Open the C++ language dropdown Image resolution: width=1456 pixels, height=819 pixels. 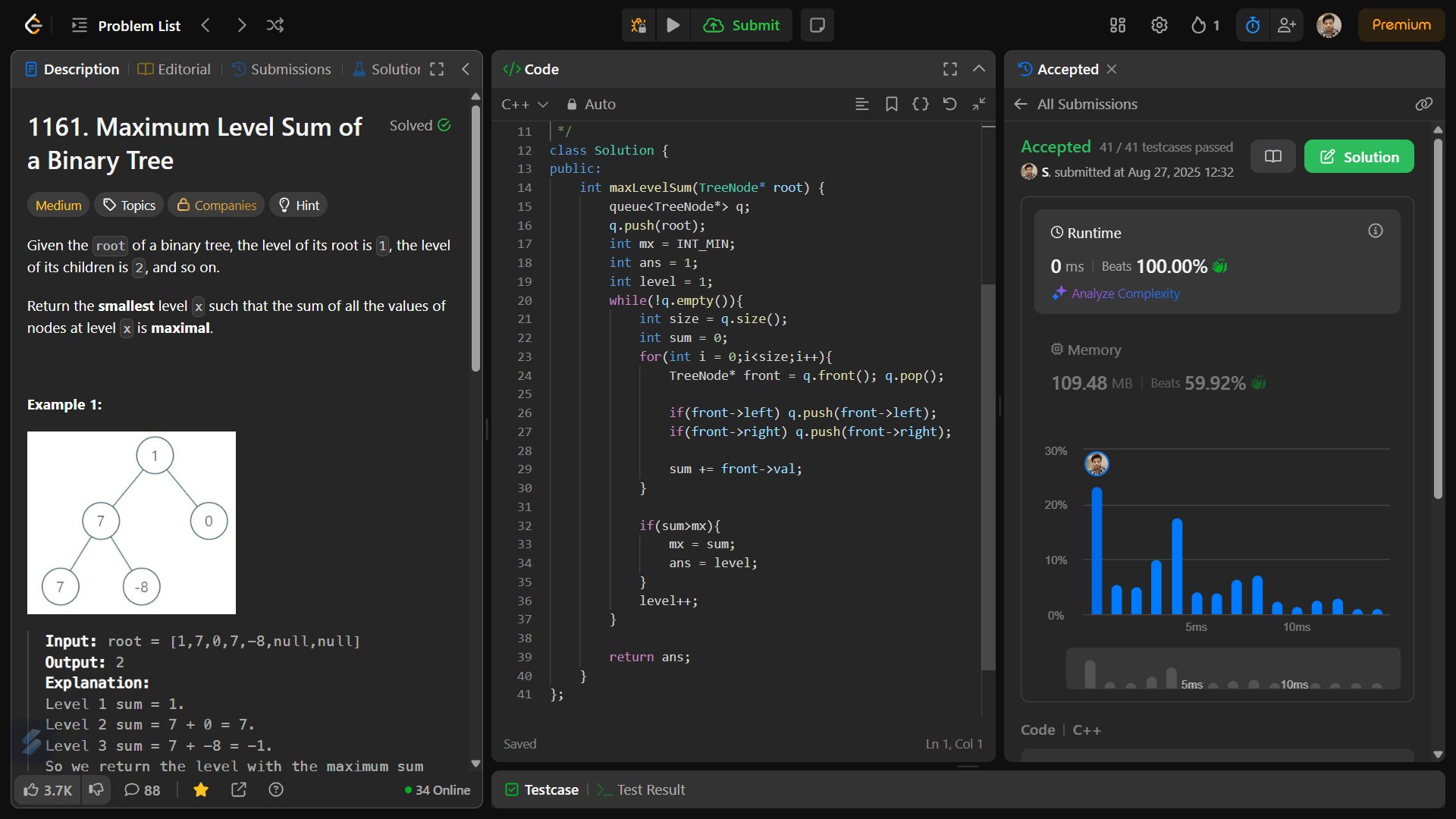point(524,104)
